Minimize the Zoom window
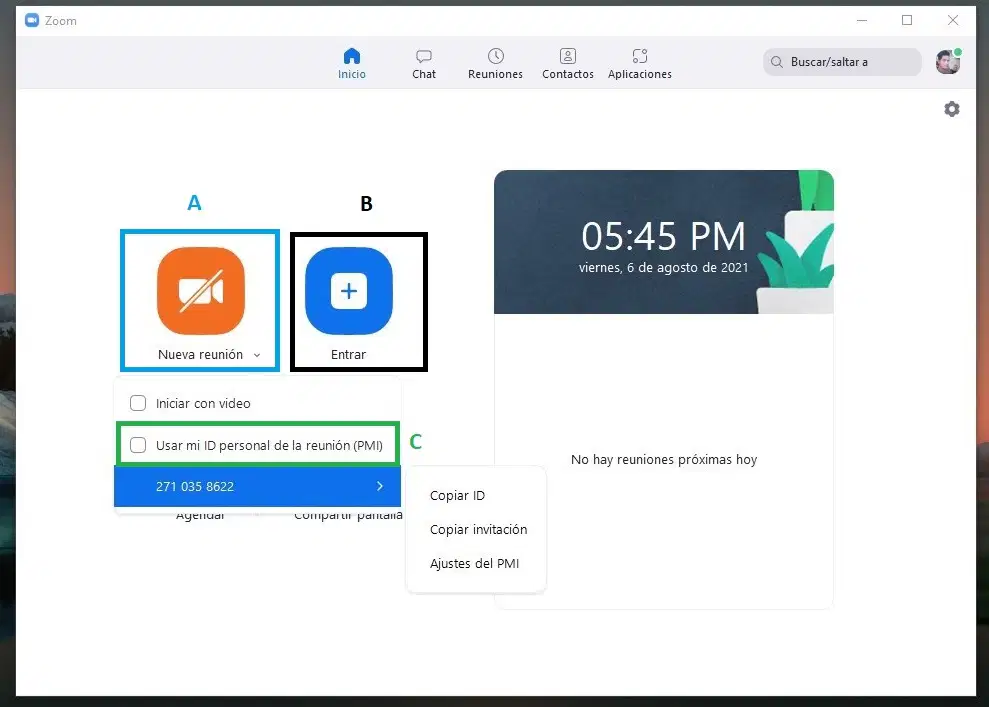The height and width of the screenshot is (707, 989). point(862,20)
